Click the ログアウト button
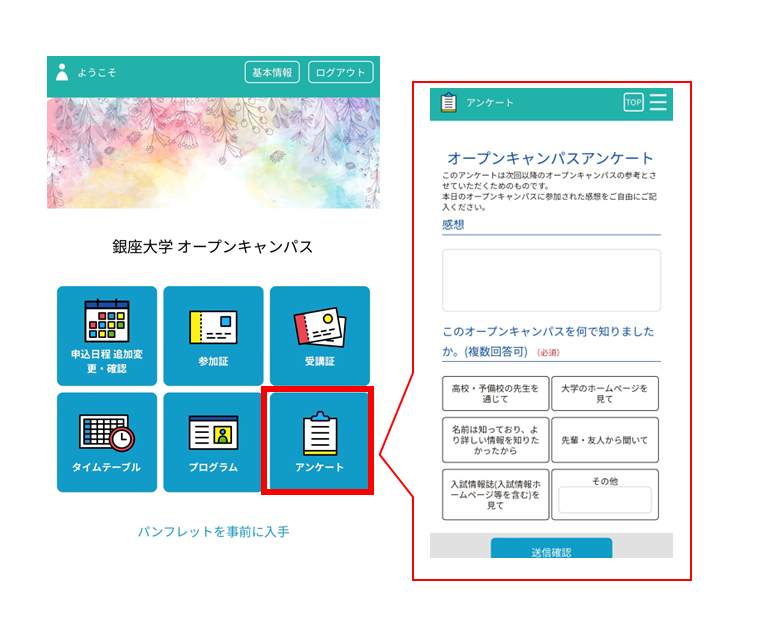 tap(341, 72)
